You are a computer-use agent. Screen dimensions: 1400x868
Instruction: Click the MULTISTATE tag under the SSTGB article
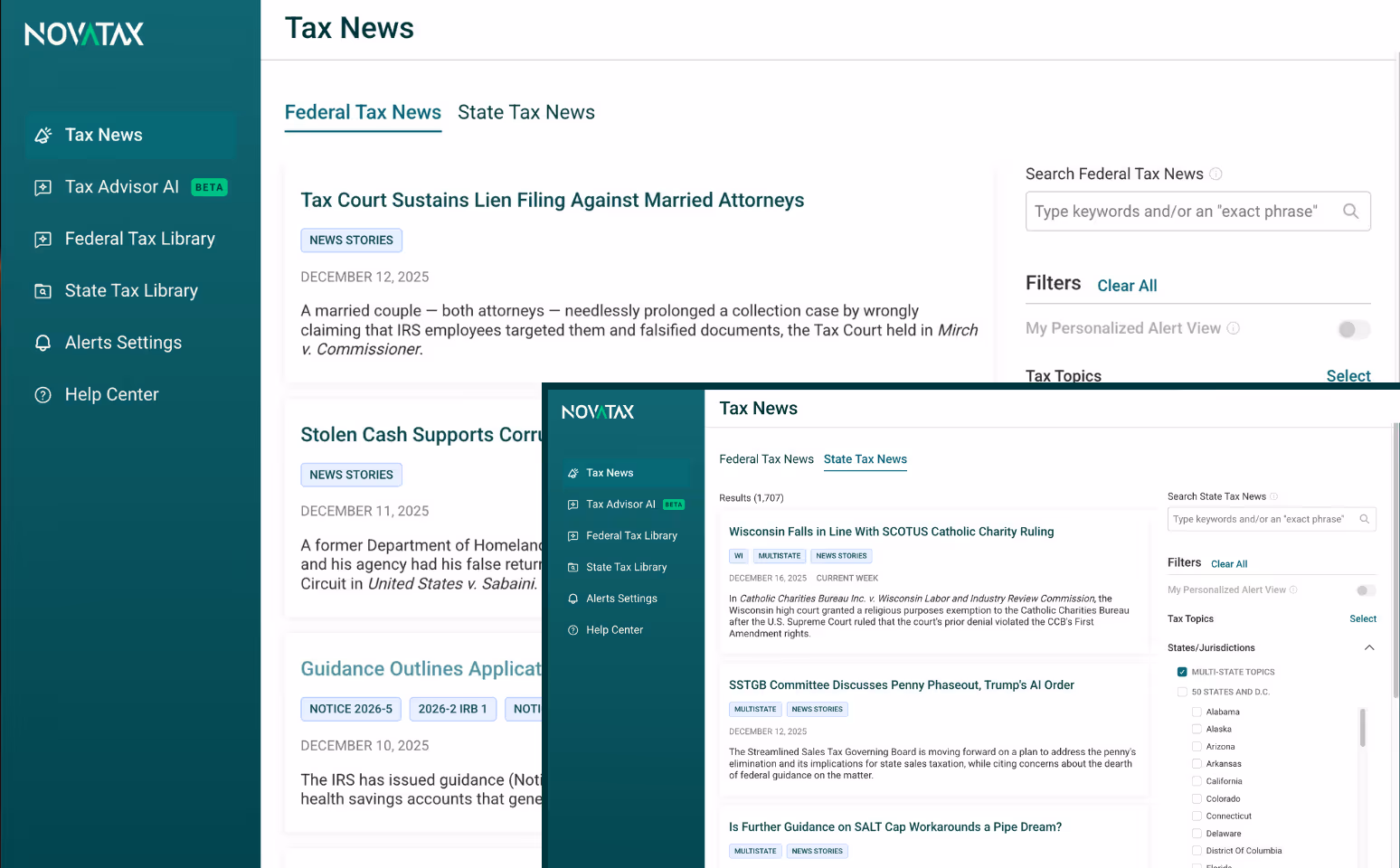coord(755,710)
